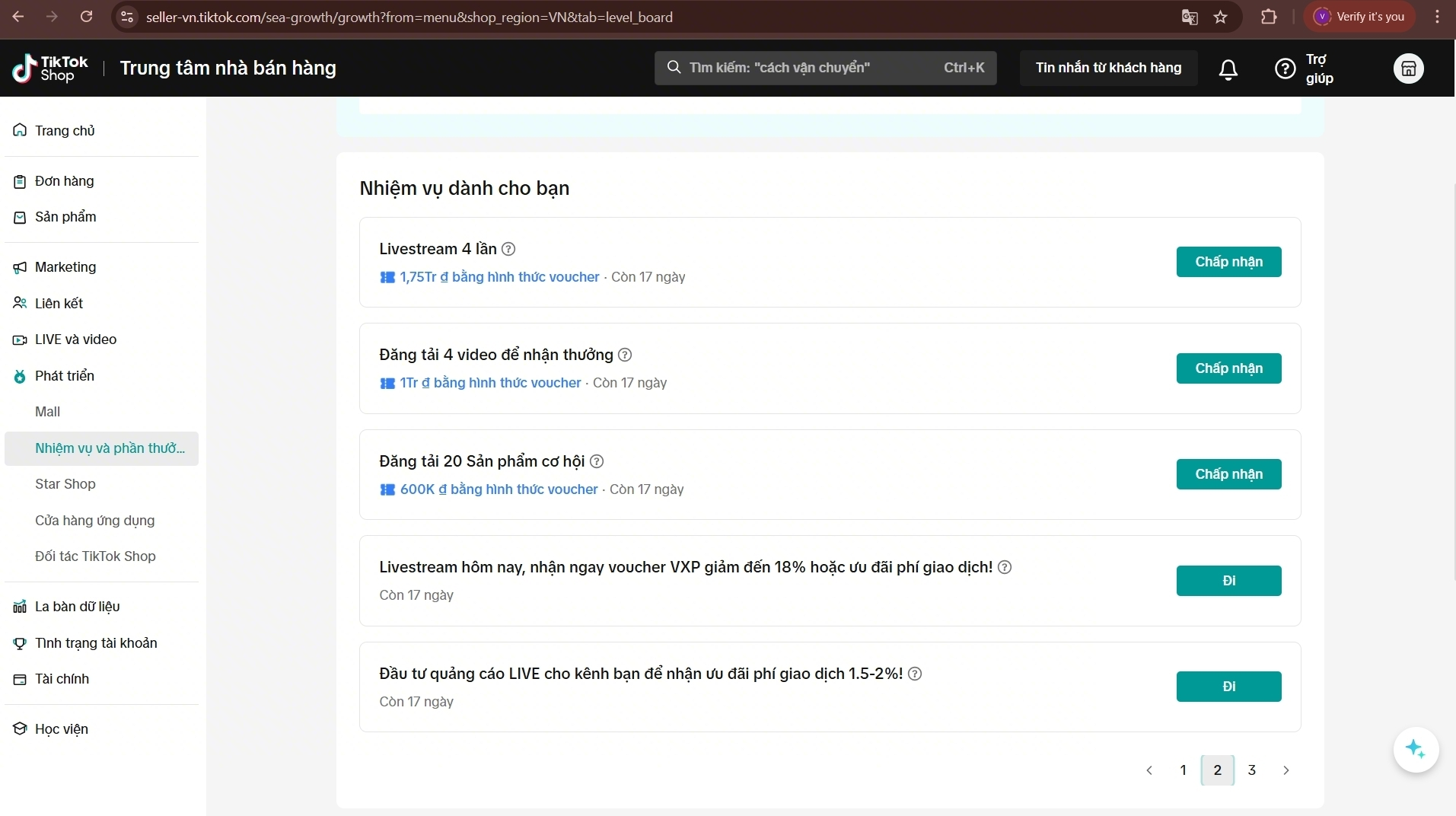The image size is (1456, 816).
Task: Open Học viện menu
Action: click(x=101, y=729)
